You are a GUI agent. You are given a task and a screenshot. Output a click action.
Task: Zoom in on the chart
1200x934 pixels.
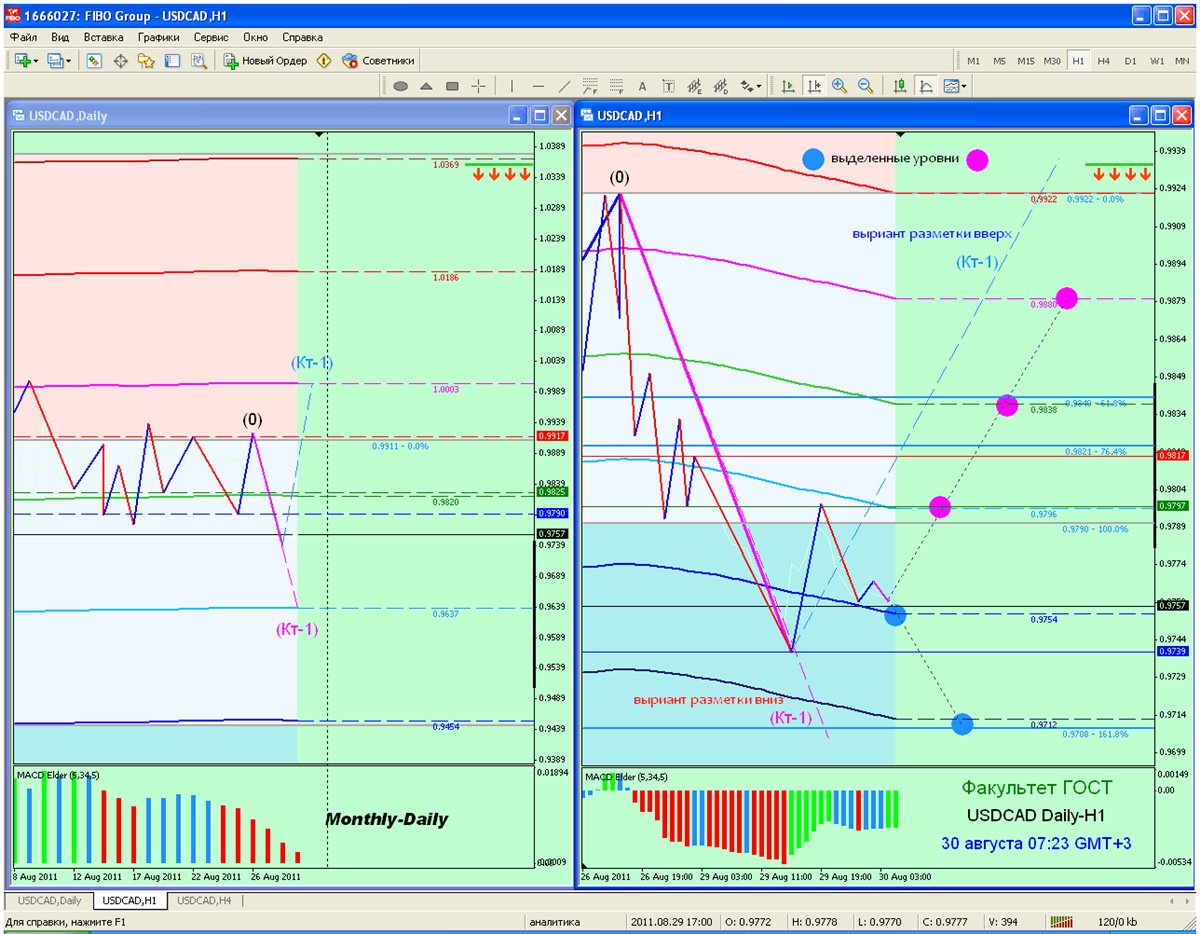pyautogui.click(x=840, y=87)
